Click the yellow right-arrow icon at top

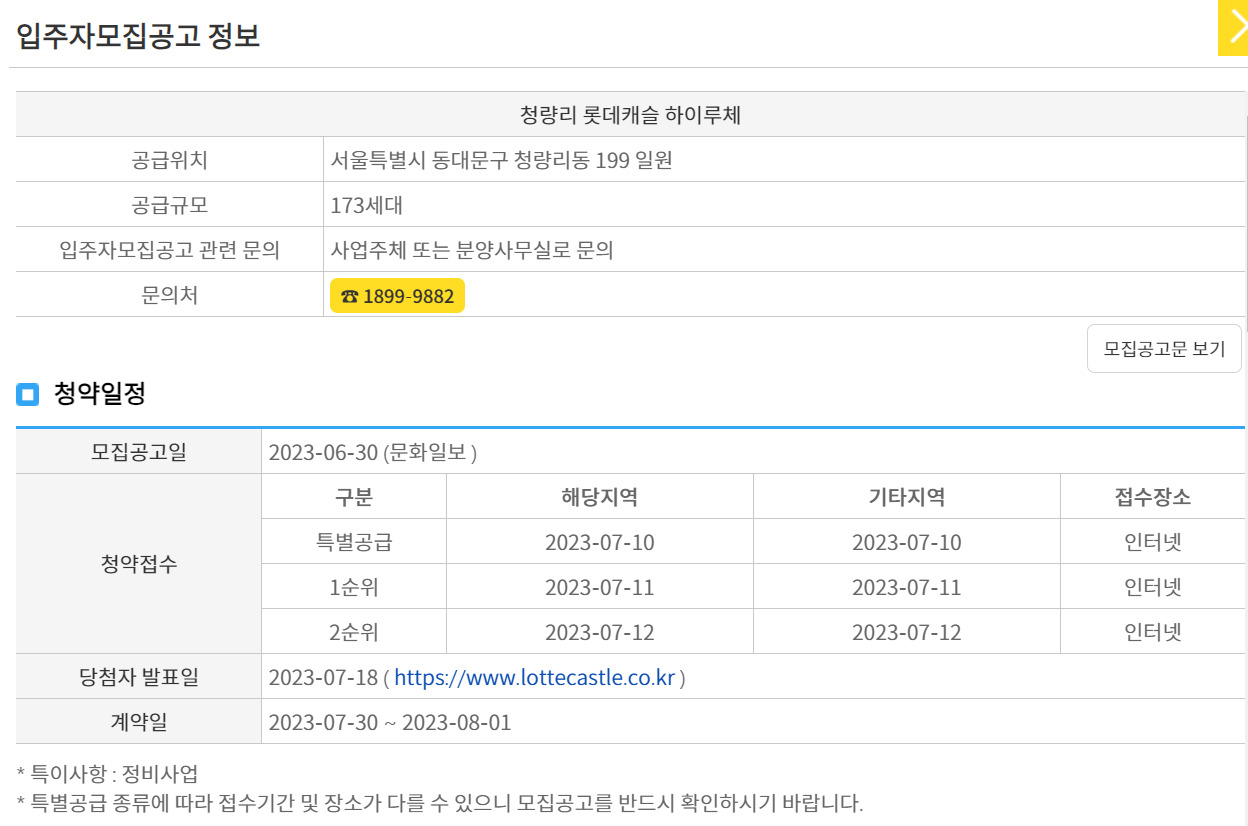pos(1233,28)
